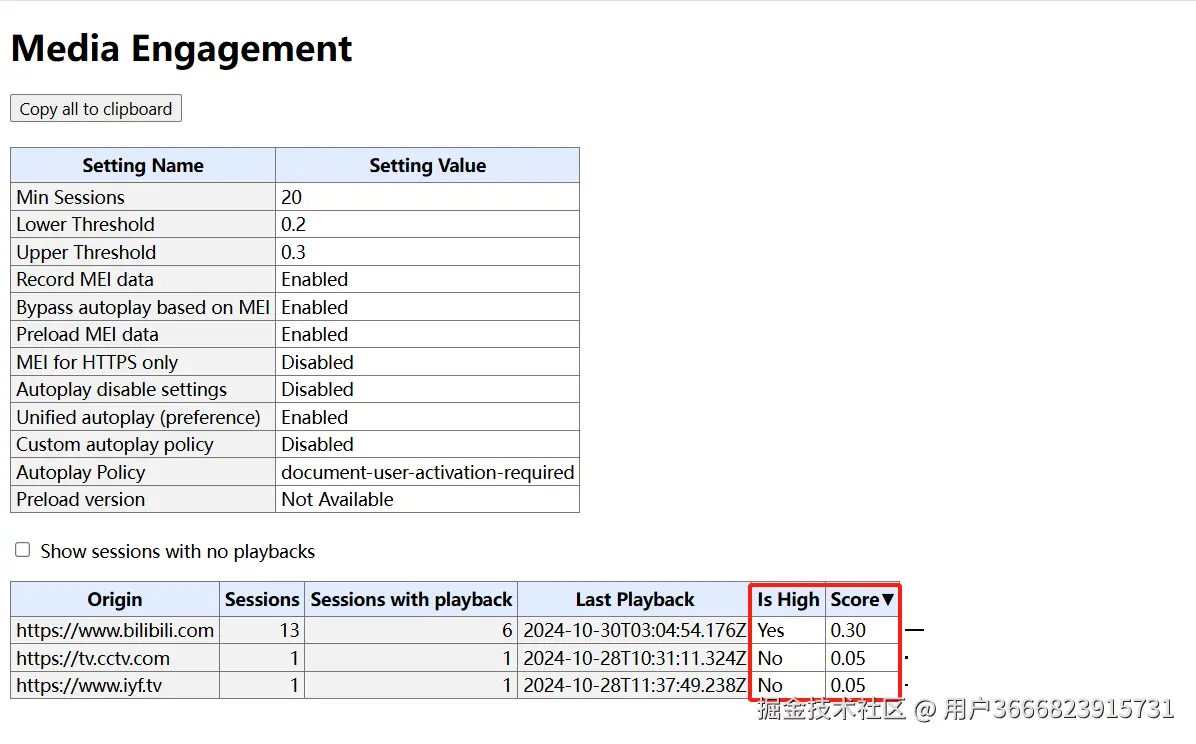Image resolution: width=1196 pixels, height=744 pixels.
Task: Click score 0.05 for www.iyf.tv row
Action: 862,685
